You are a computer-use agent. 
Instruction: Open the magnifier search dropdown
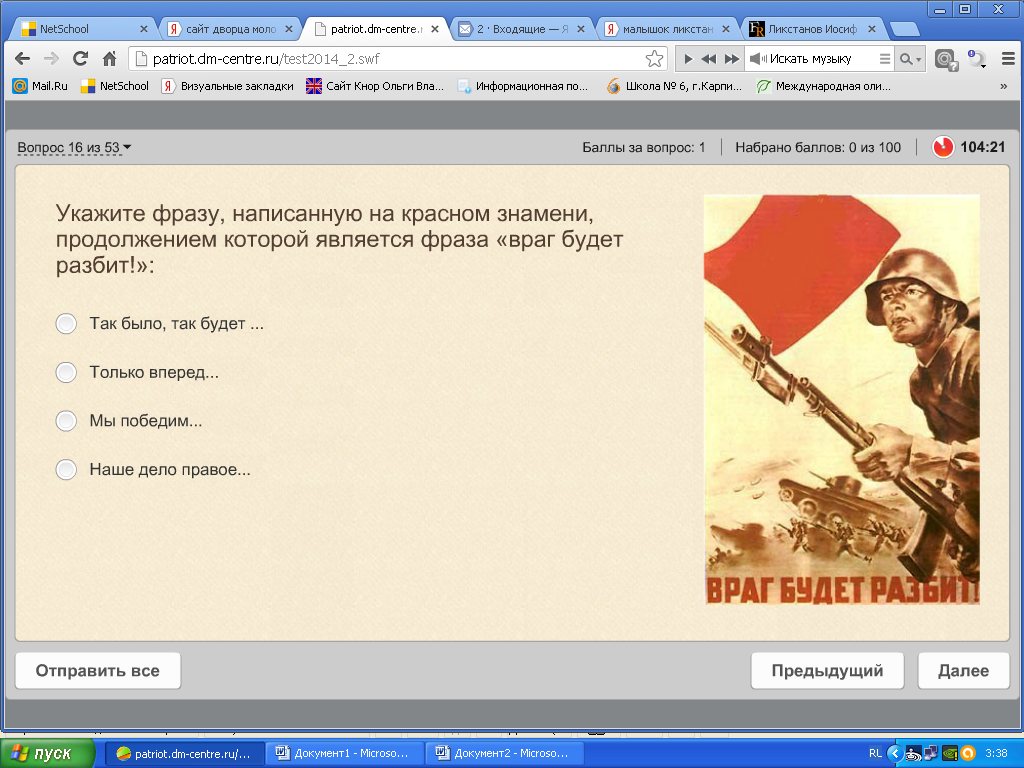[x=910, y=59]
